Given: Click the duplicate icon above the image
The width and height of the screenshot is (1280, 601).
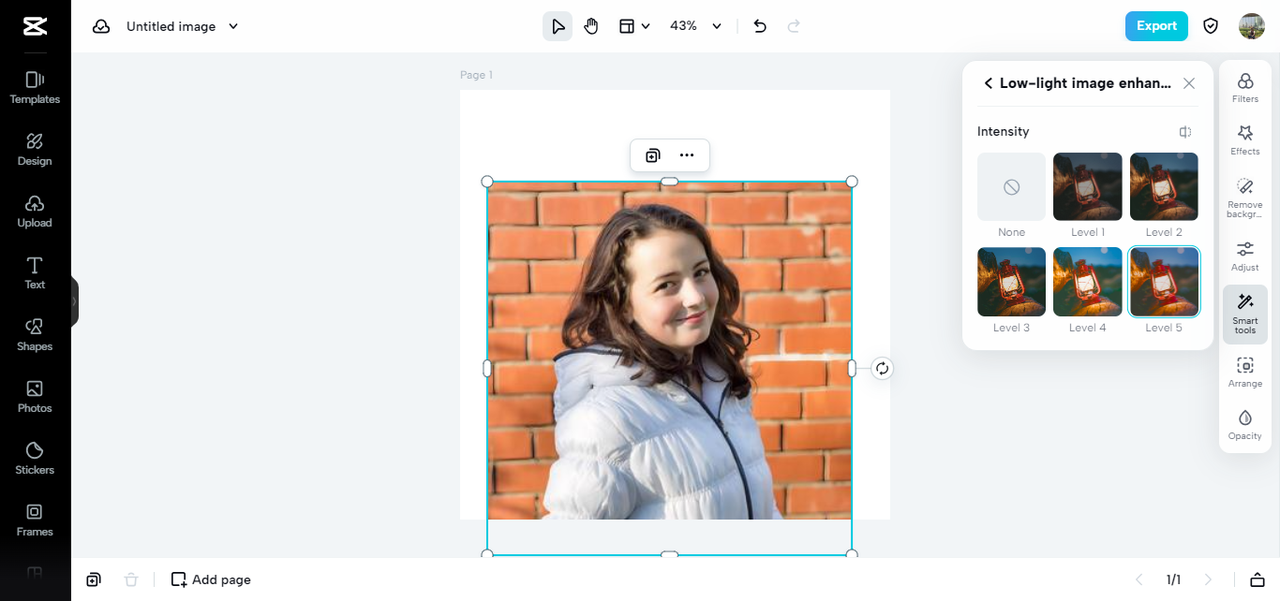Looking at the screenshot, I should click(x=653, y=155).
